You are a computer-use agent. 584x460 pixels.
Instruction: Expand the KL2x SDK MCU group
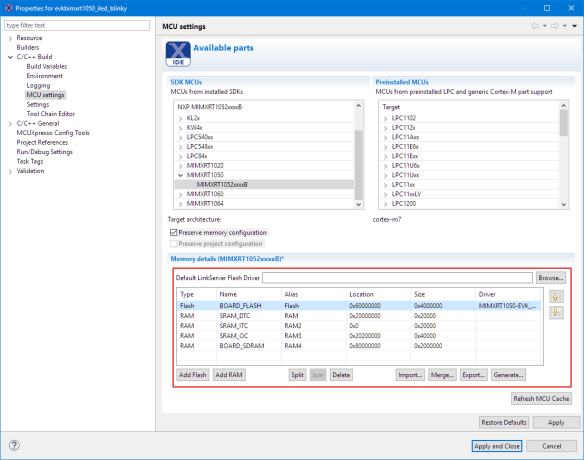coord(181,118)
